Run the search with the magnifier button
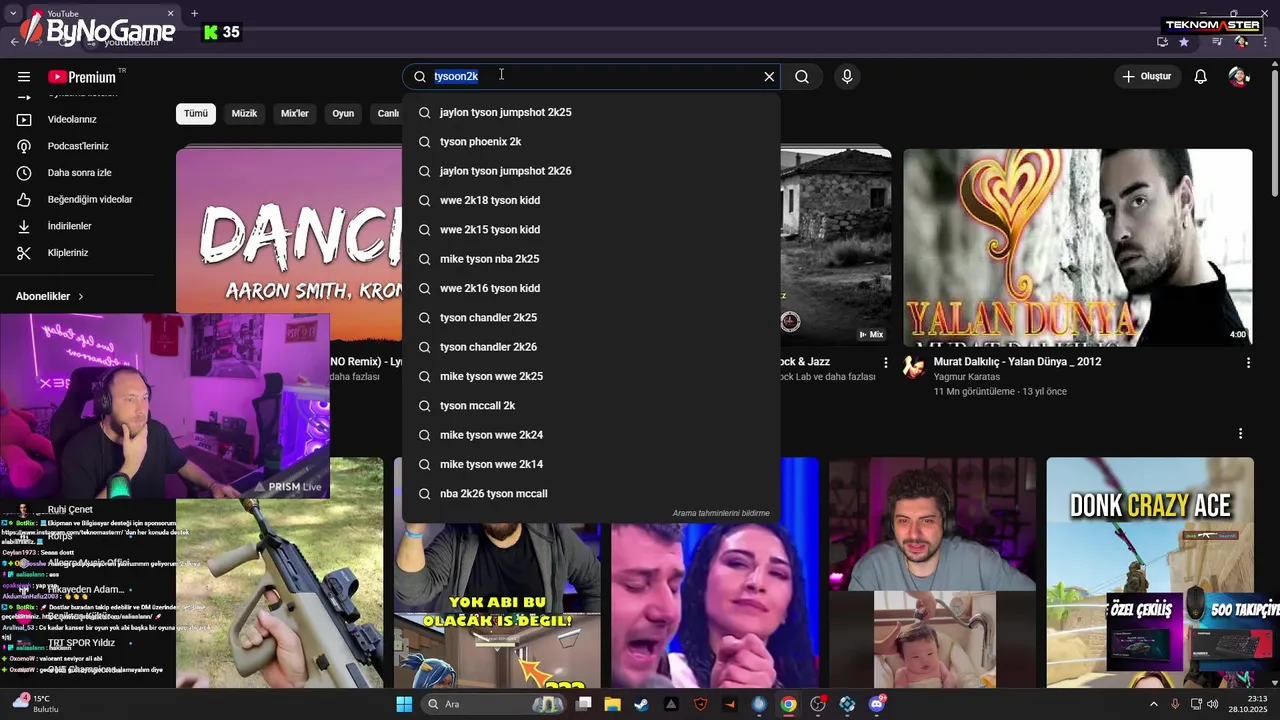The image size is (1280, 720). [x=802, y=77]
